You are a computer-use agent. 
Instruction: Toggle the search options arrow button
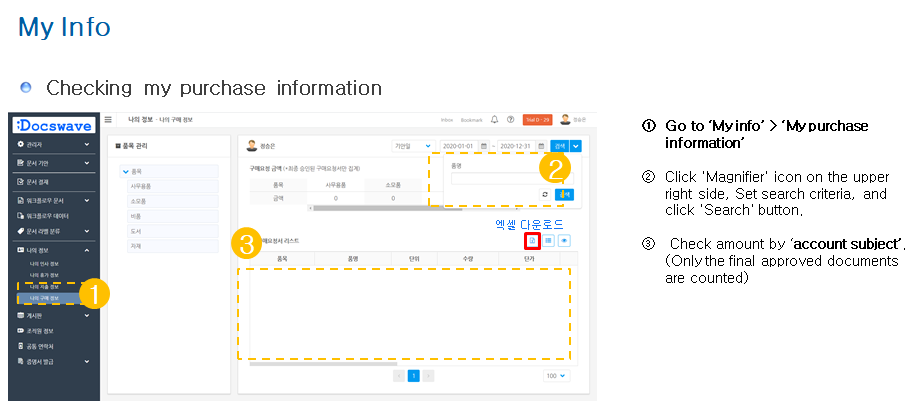click(x=576, y=146)
